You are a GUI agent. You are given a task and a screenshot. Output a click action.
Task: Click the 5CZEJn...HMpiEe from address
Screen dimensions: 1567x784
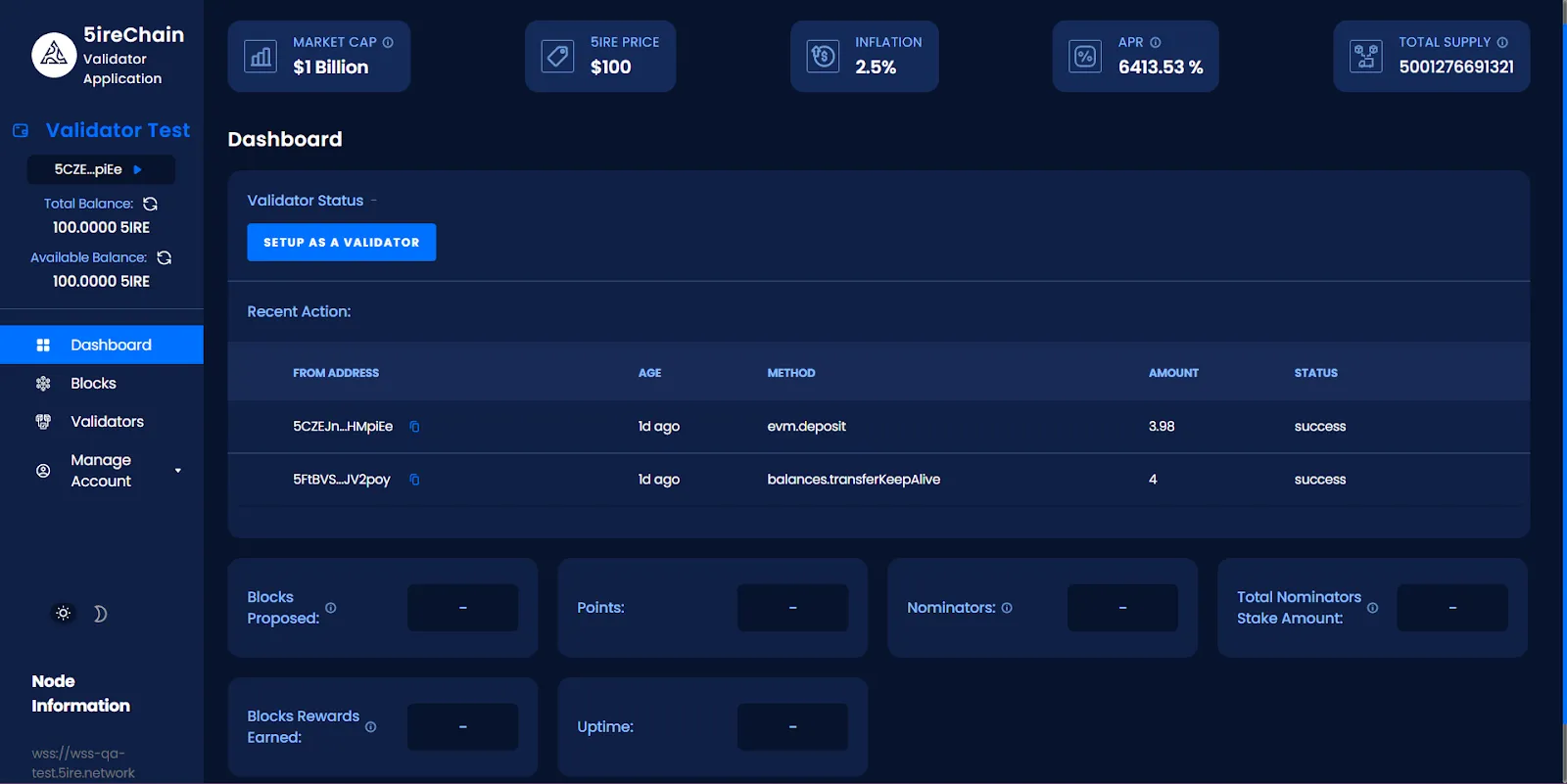(343, 427)
